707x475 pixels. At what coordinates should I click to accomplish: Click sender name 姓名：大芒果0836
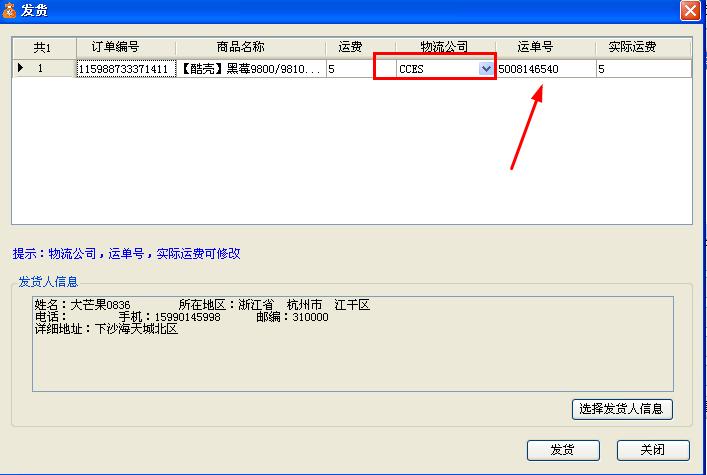(83, 305)
